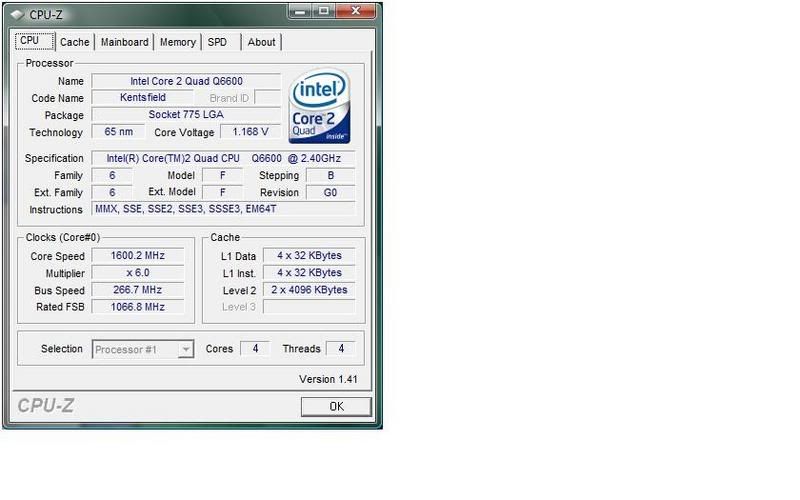The width and height of the screenshot is (800, 500).
Task: Click the Model value F
Action: pyautogui.click(x=222, y=176)
